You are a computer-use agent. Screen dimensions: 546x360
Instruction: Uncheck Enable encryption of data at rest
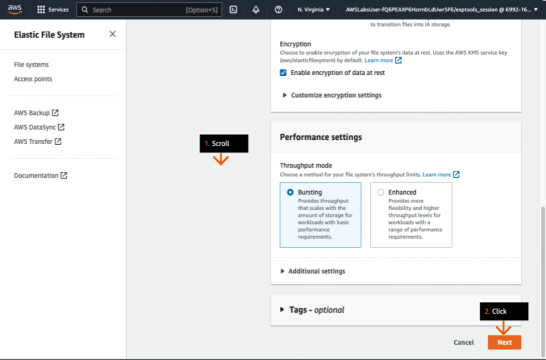(283, 72)
